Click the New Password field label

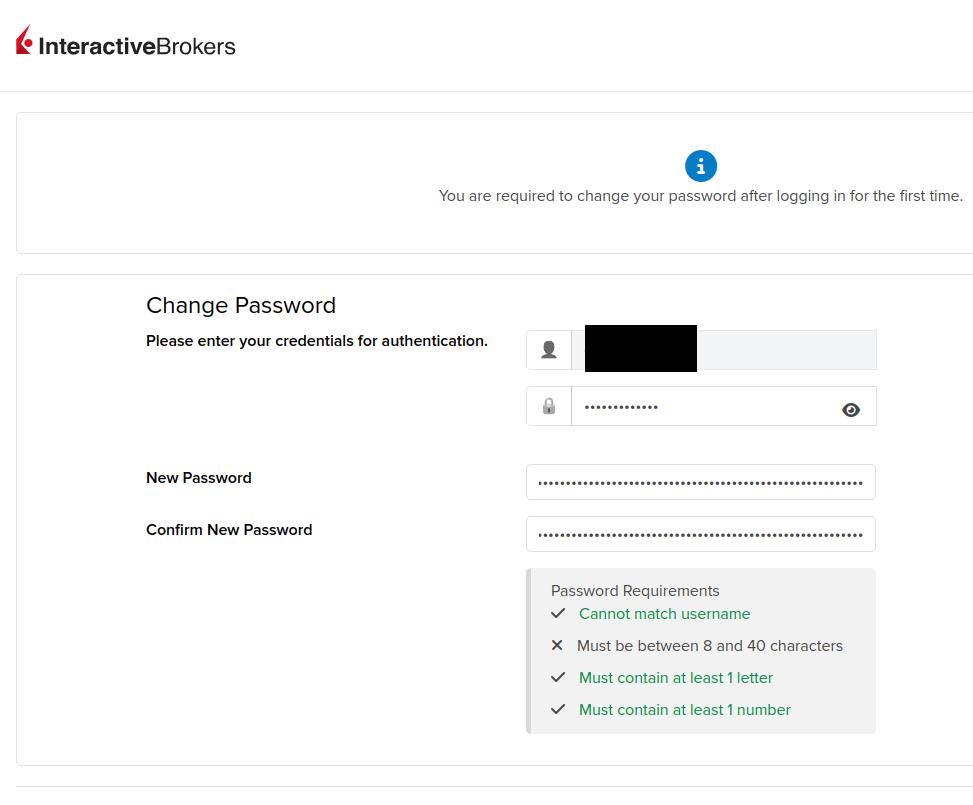coord(199,478)
